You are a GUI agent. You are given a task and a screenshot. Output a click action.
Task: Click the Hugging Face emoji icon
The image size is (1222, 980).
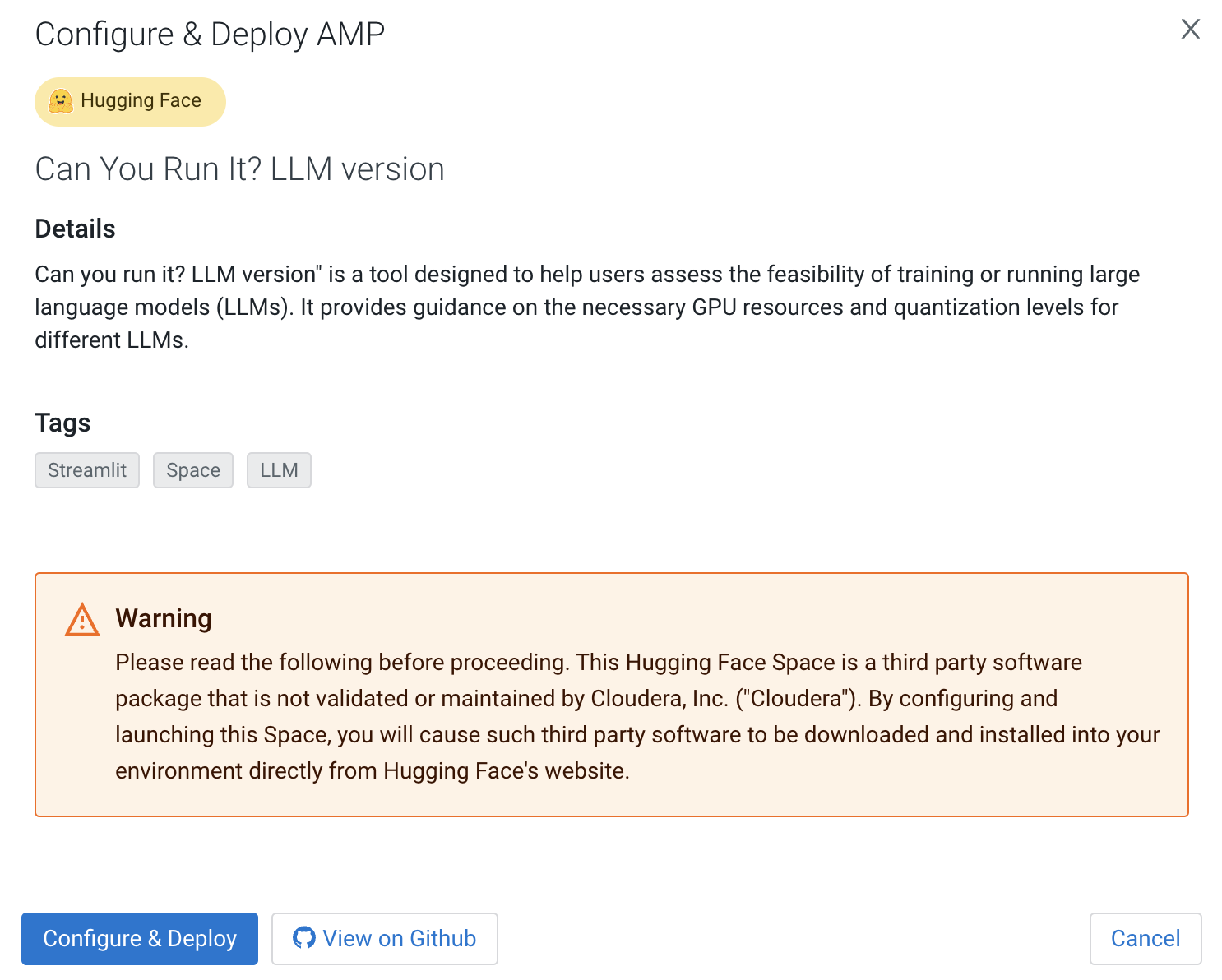tap(62, 100)
